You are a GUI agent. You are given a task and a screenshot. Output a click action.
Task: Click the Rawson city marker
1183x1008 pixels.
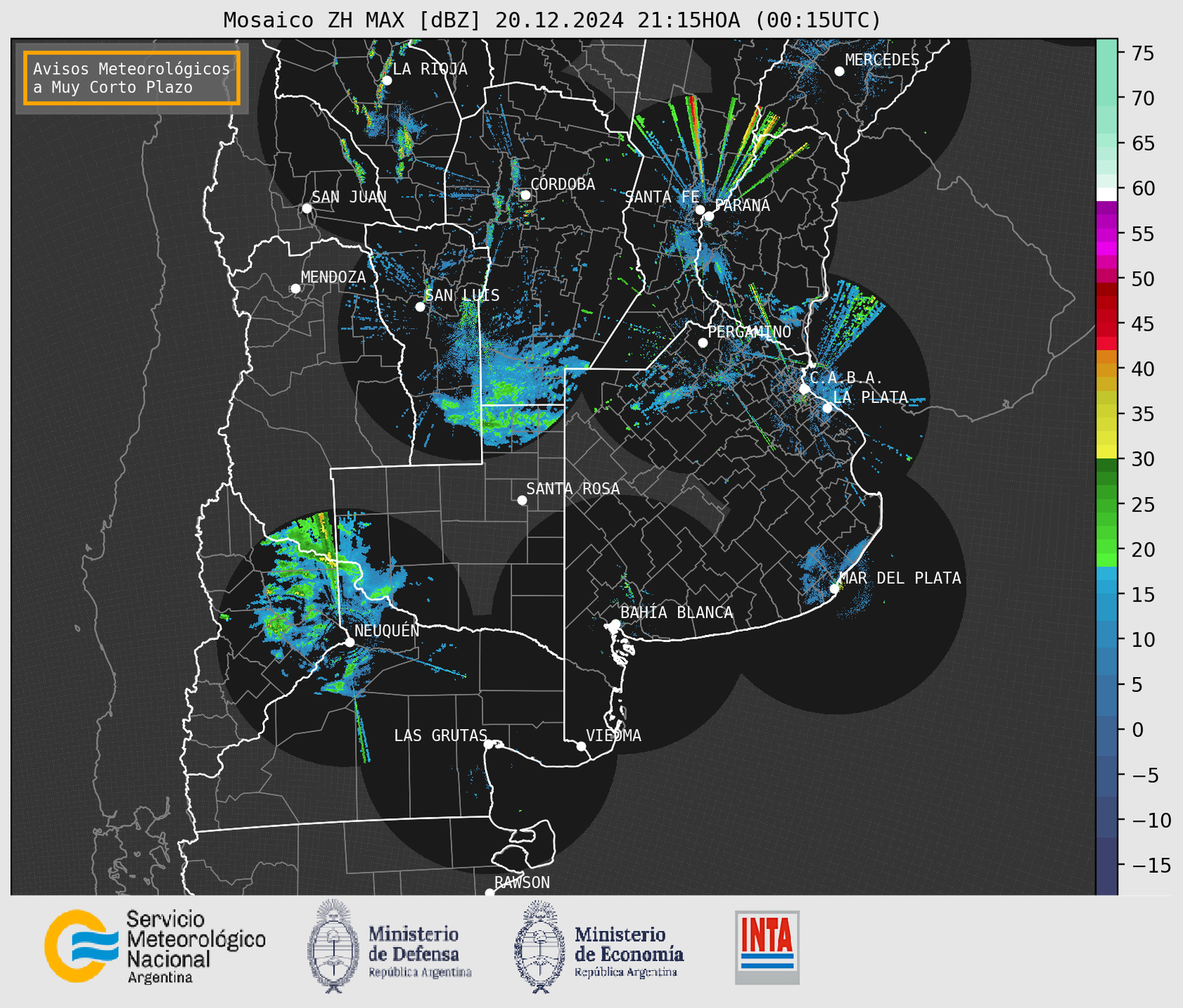point(489,893)
